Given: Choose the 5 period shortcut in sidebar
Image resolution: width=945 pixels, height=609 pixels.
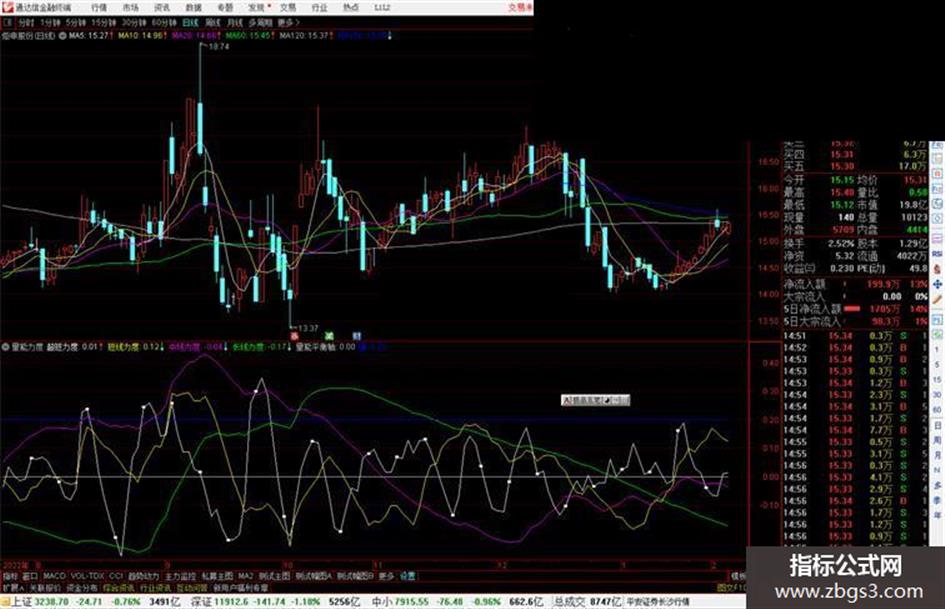Looking at the screenshot, I should [x=937, y=364].
